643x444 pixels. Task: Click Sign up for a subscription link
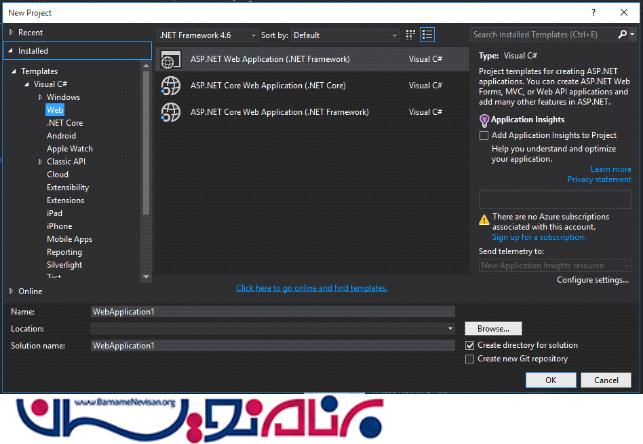tap(539, 237)
